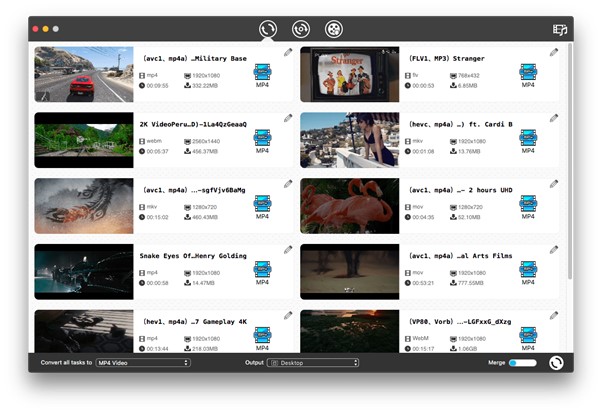Start conversion with the round convert button
The height and width of the screenshot is (413, 602).
(555, 363)
